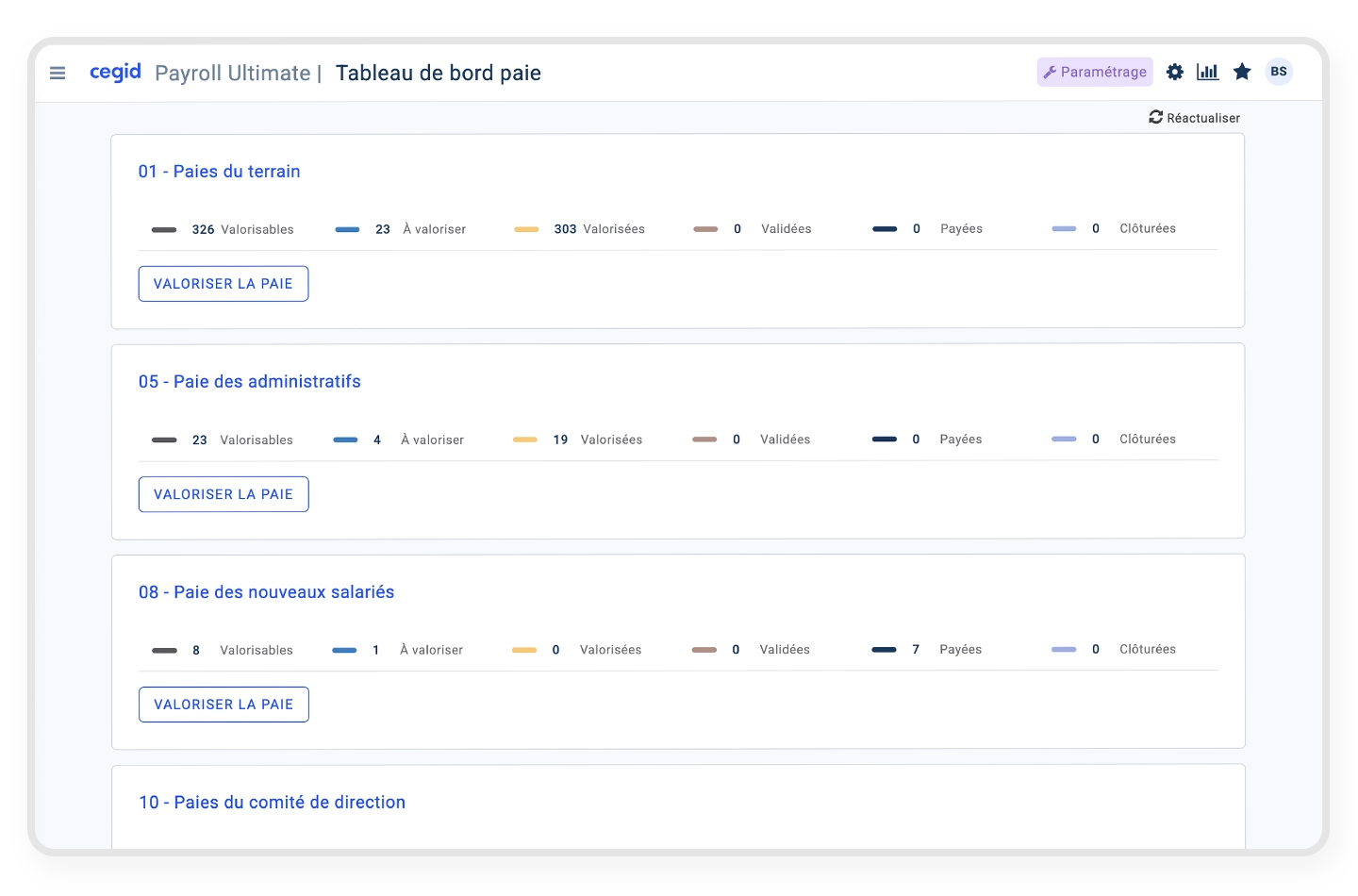Open 08 - Paie des nouveaux salariés

pos(266,592)
